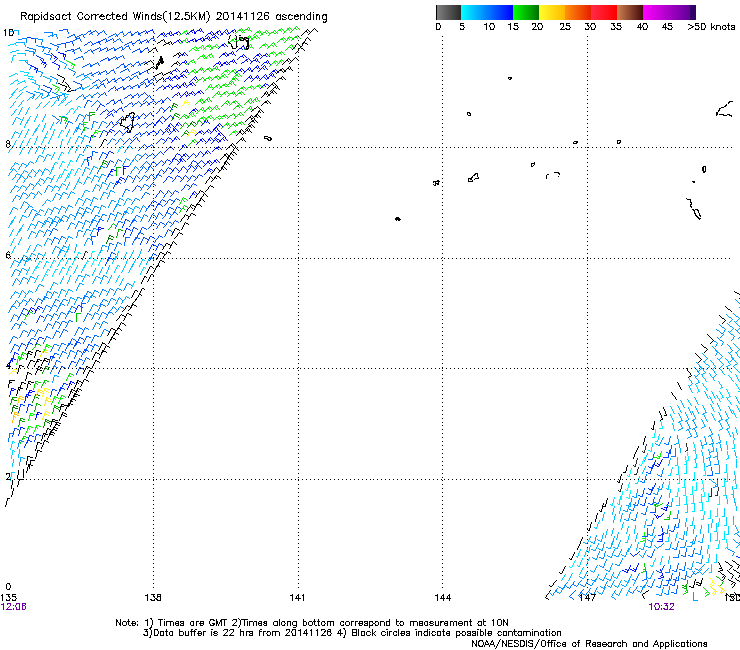Click the gray 0-5 knots color segment

448,12
